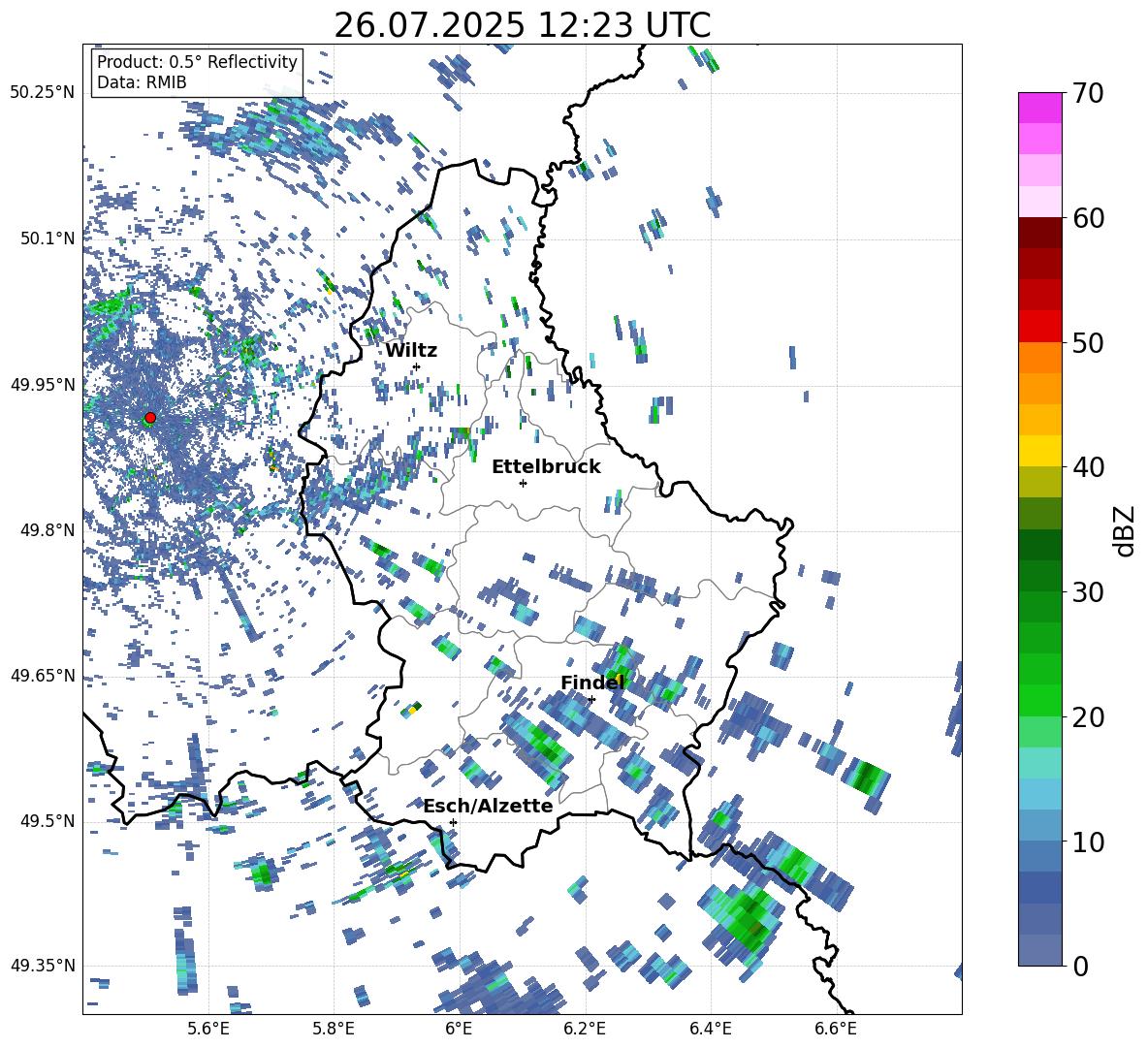Select the Findel city label
The image size is (1148, 1048).
(x=592, y=683)
